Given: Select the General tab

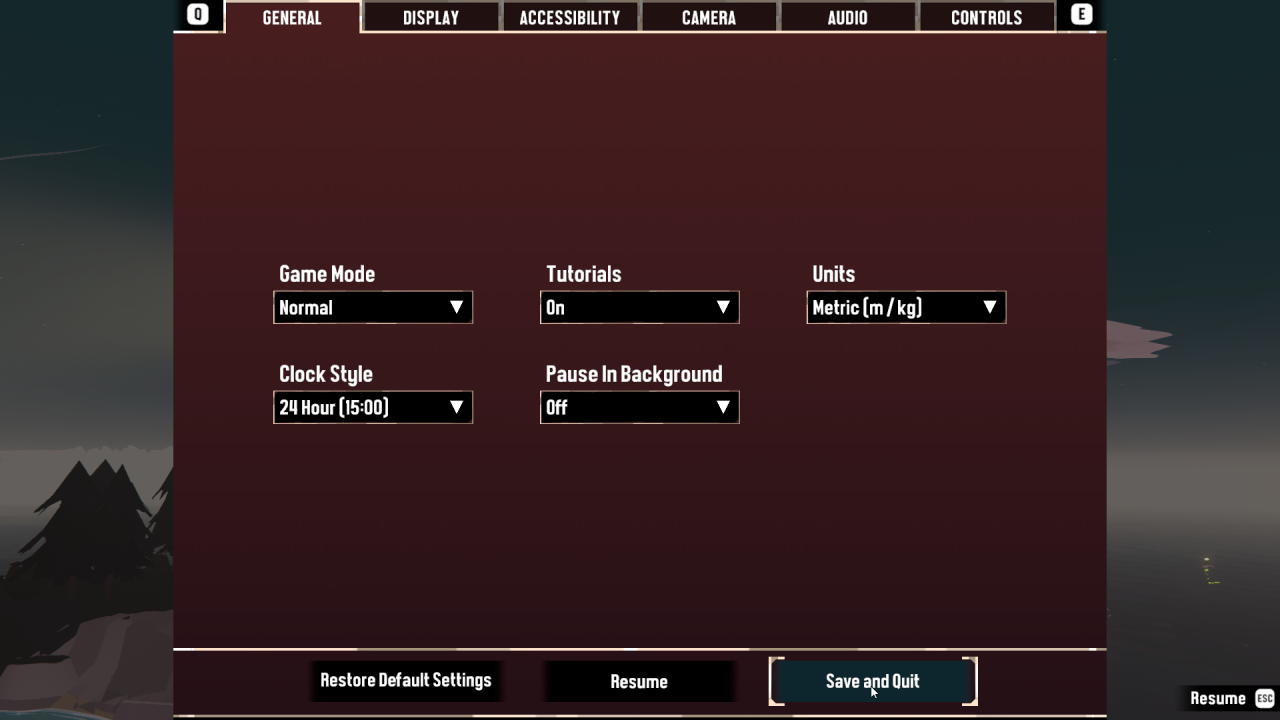Looking at the screenshot, I should pos(292,18).
